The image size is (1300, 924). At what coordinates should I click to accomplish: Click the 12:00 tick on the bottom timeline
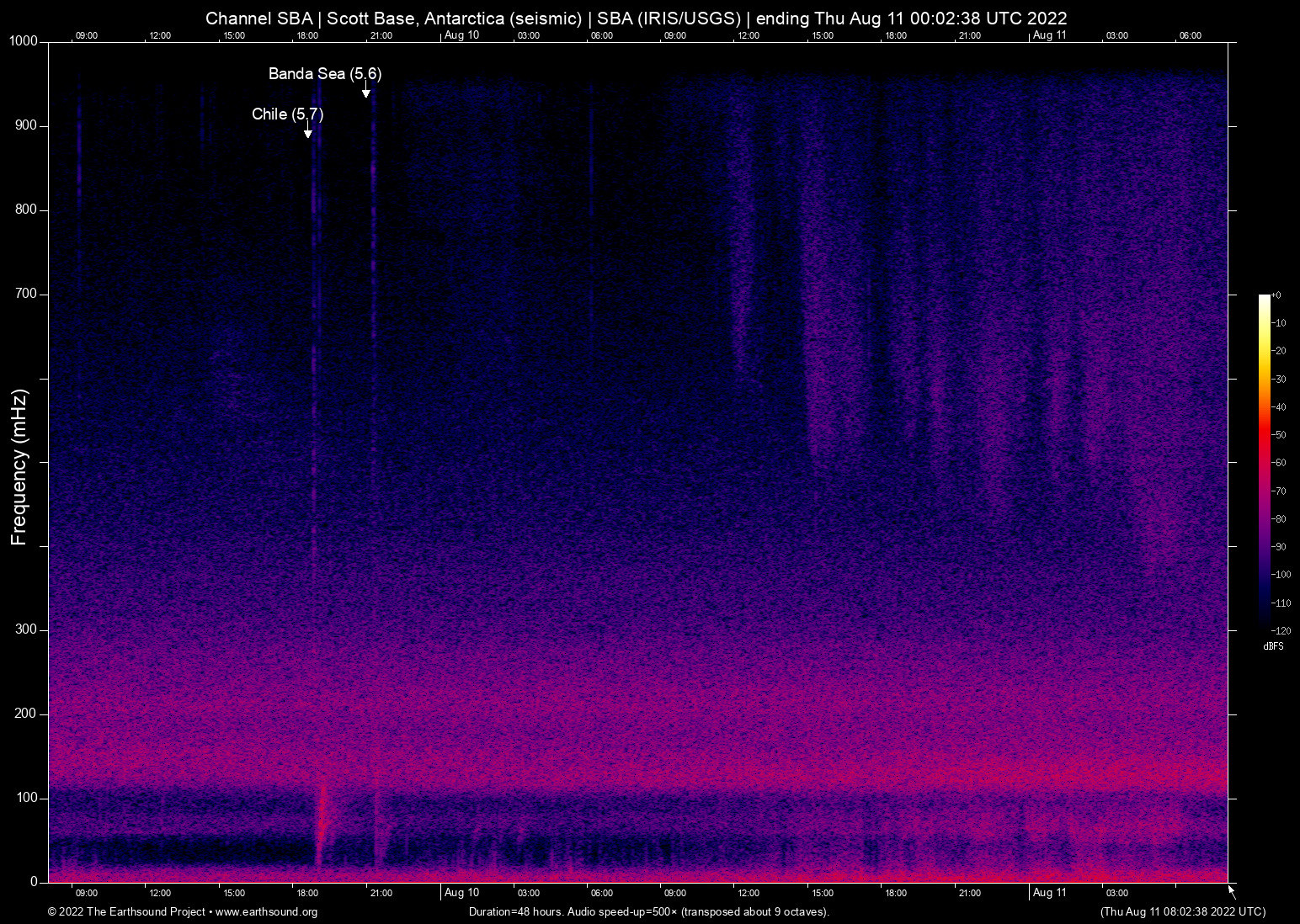click(x=159, y=893)
